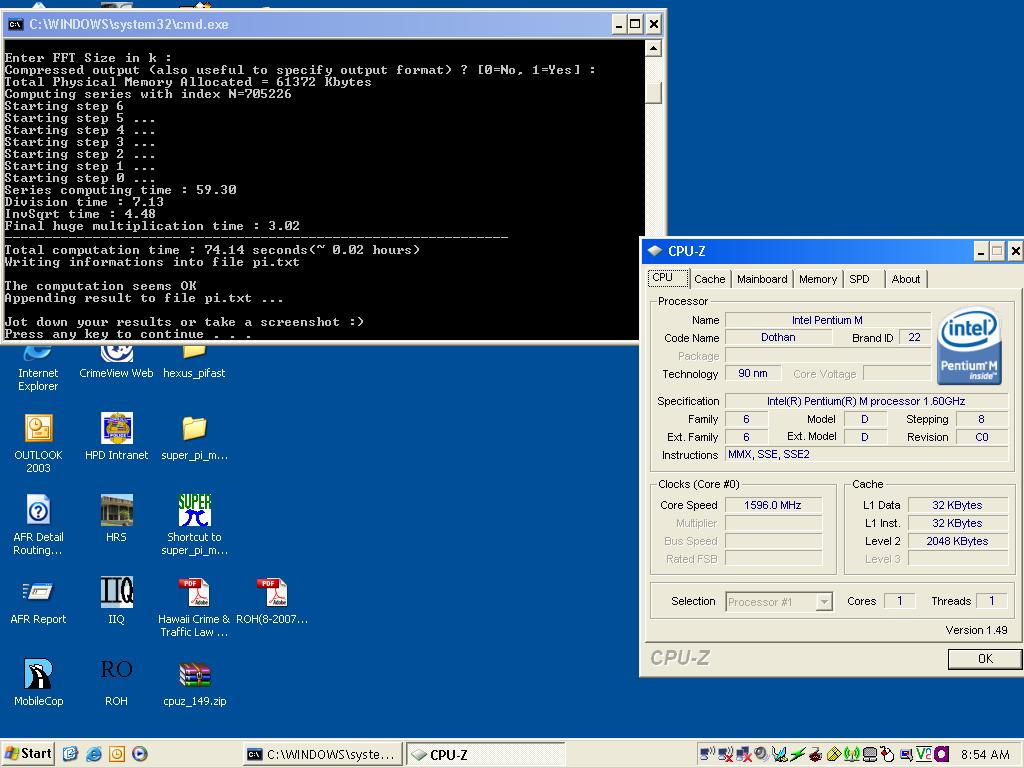Screen dimensions: 1024x768
Task: Click the VNC system tray icon
Action: pos(923,754)
